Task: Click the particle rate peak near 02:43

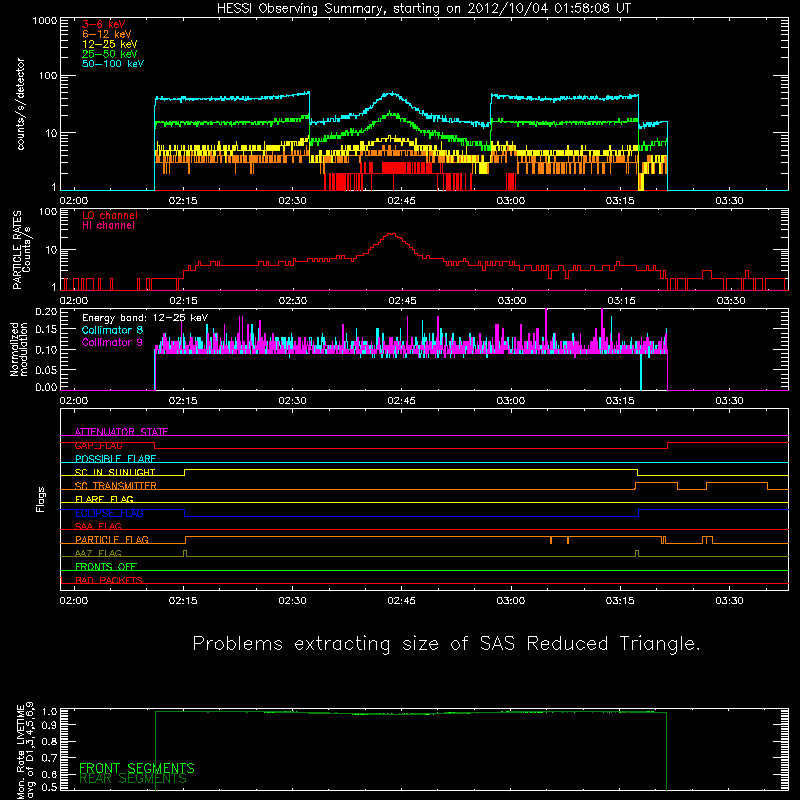Action: click(x=391, y=234)
